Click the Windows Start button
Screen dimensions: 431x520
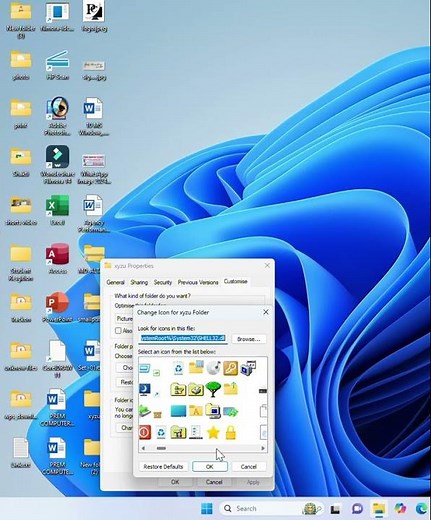tap(207, 509)
